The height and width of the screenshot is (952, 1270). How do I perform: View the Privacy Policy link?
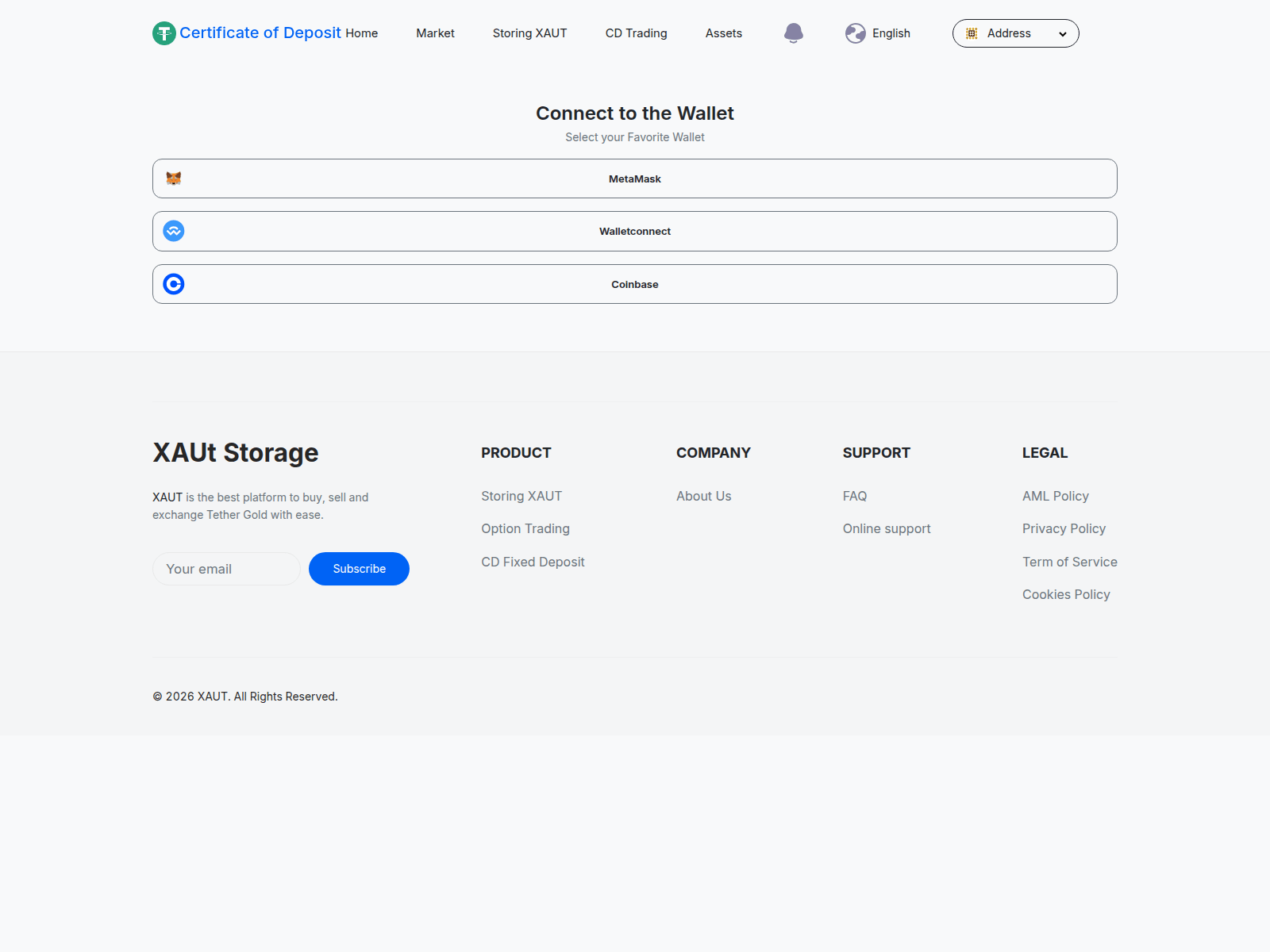click(1064, 528)
